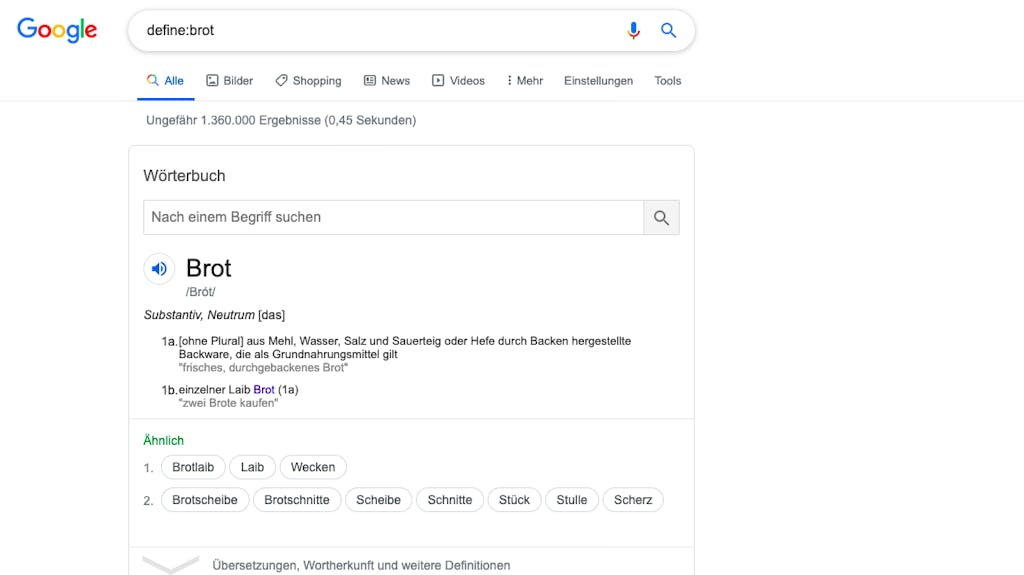Select the Wecken synonym chip
Screen dimensions: 1024x575
313,467
